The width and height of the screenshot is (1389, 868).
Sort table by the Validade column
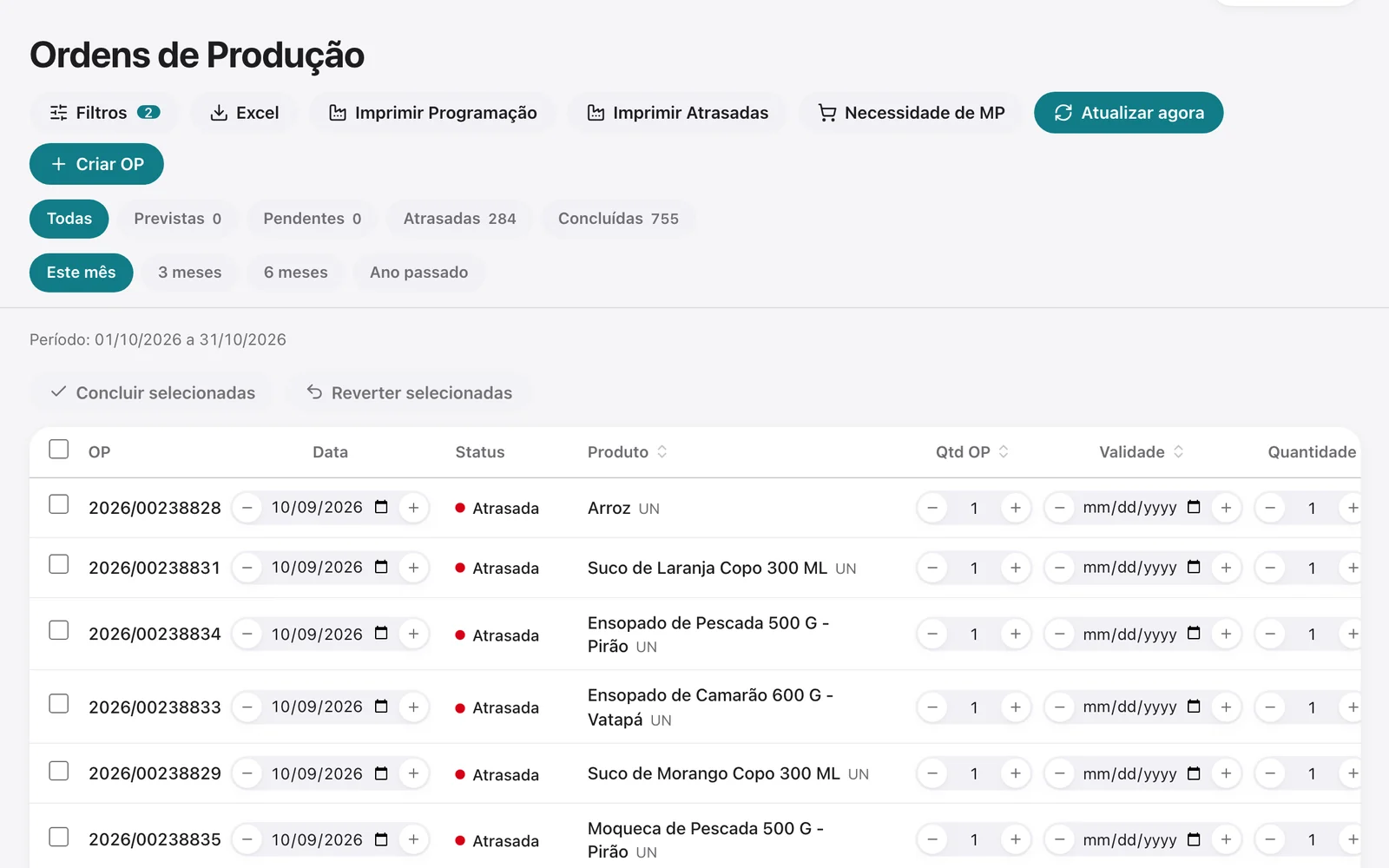pos(1141,452)
